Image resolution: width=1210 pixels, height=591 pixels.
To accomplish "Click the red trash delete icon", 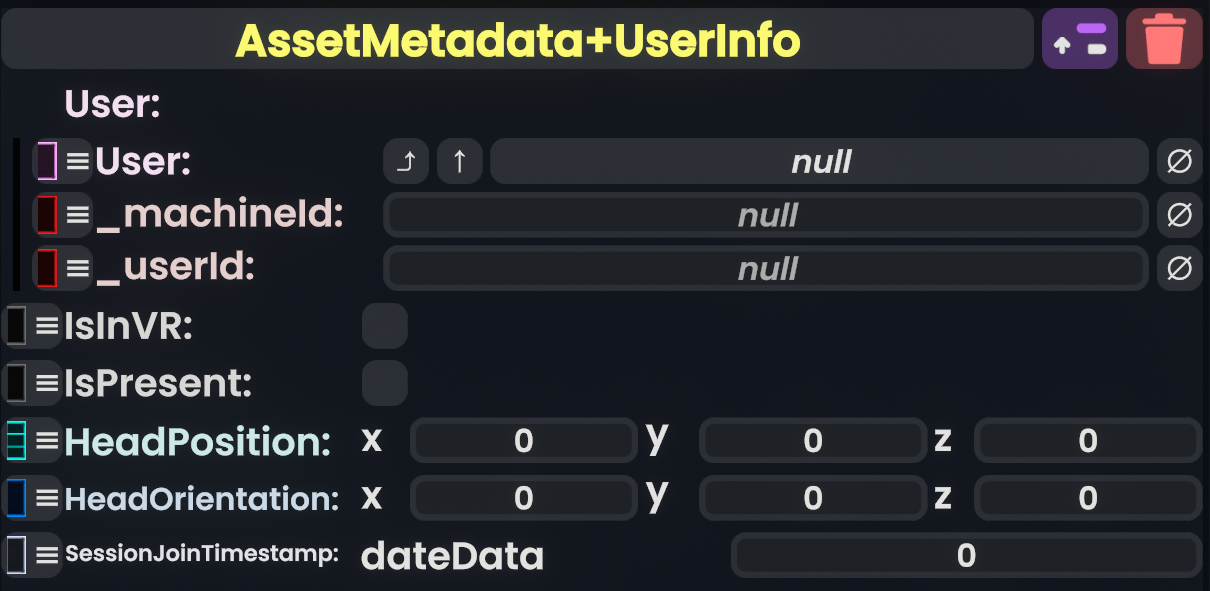I will (x=1164, y=39).
